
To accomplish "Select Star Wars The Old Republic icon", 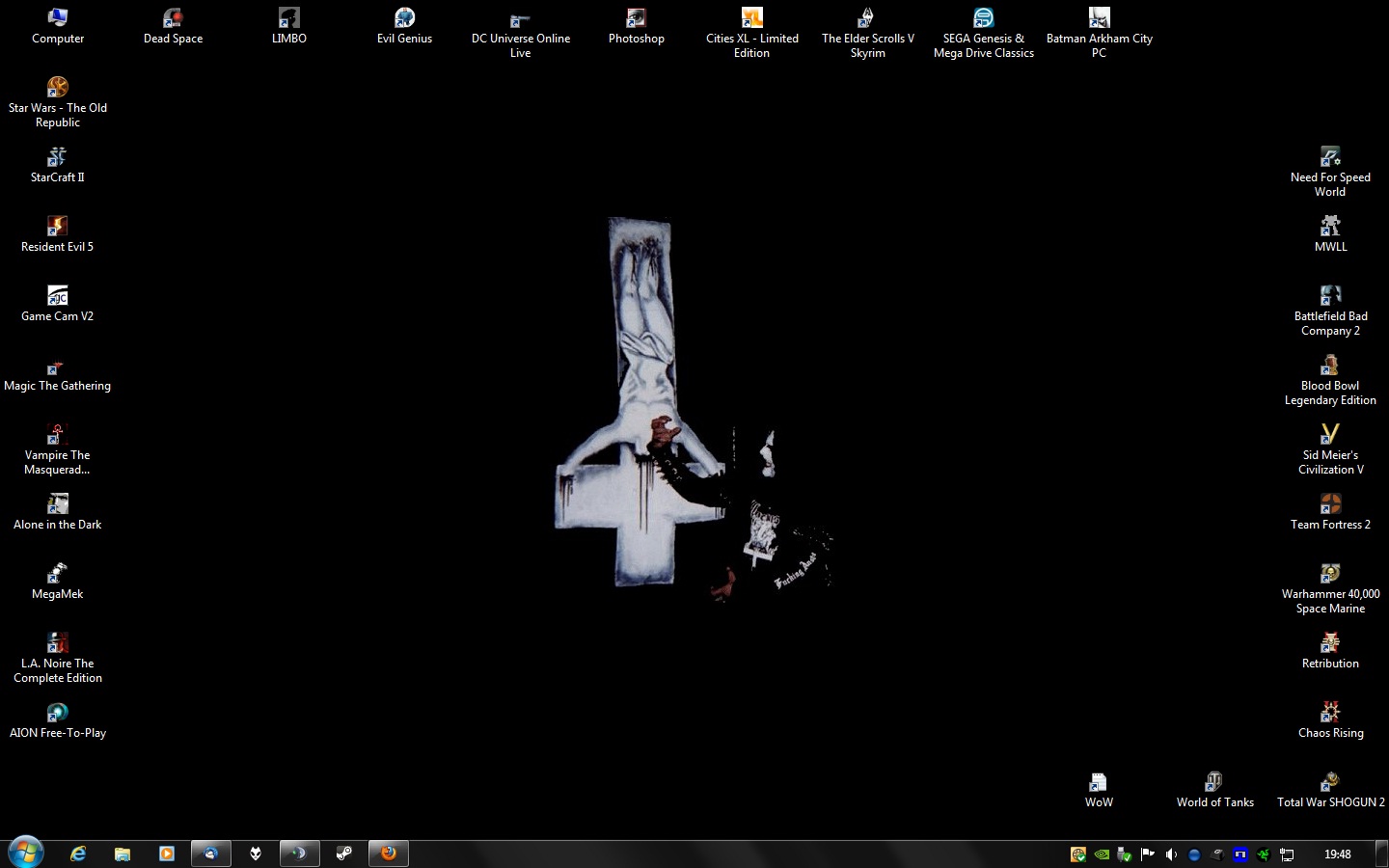I will click(x=58, y=102).
